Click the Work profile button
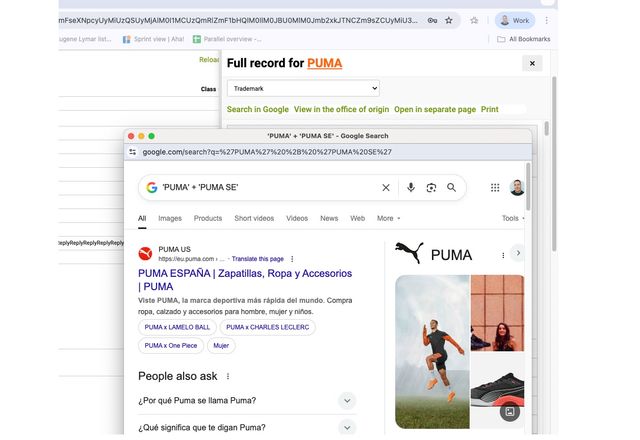Screen dimensions: 640x440 (x=515, y=20)
